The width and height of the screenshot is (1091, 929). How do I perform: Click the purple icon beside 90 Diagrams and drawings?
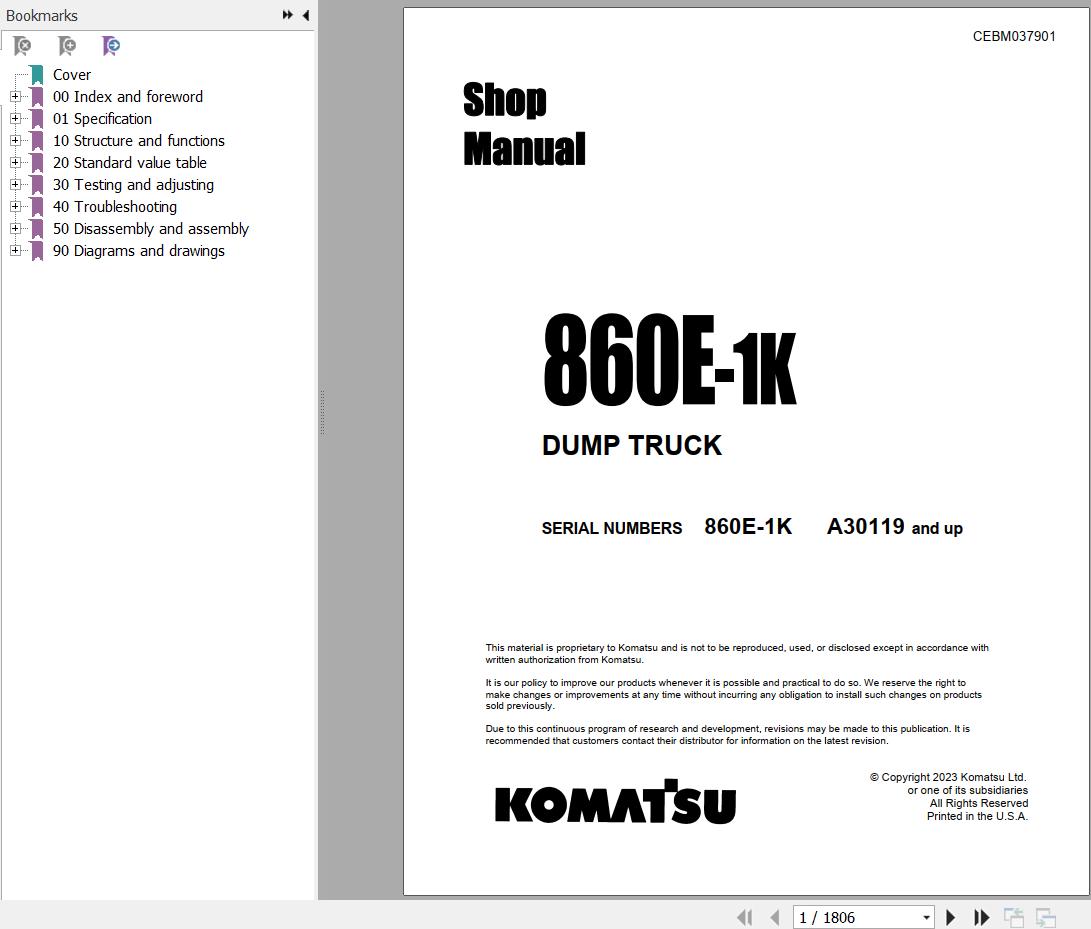tap(37, 251)
